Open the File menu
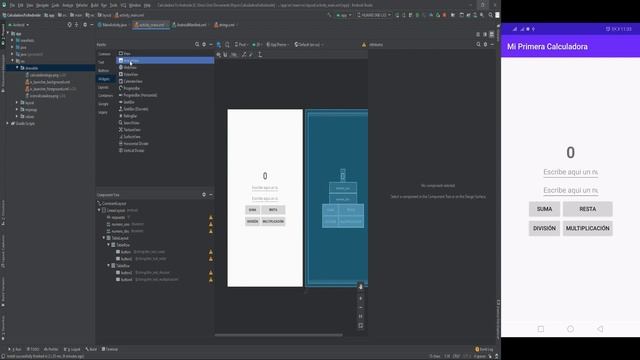The height and width of the screenshot is (360, 640). click(x=12, y=5)
